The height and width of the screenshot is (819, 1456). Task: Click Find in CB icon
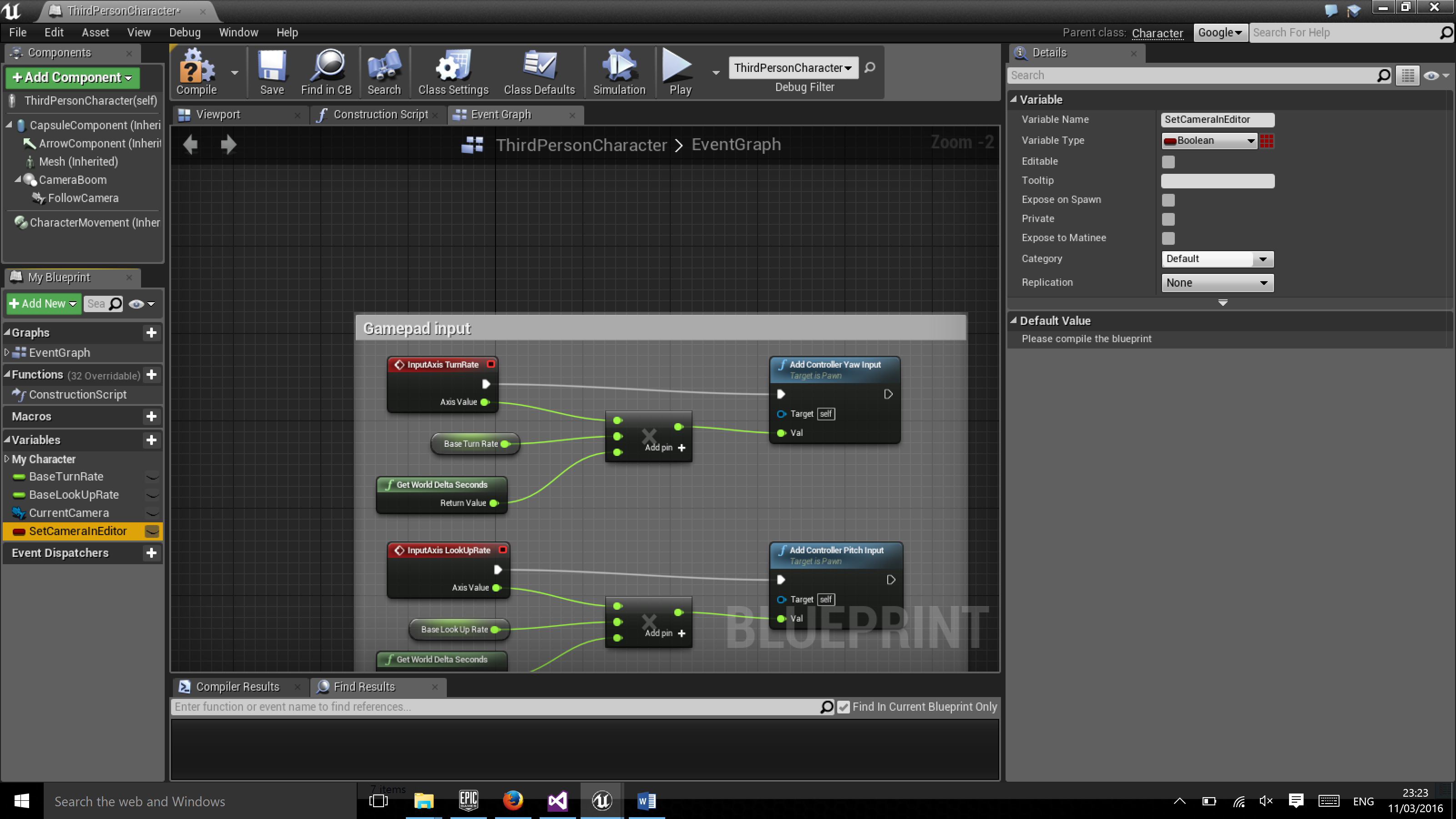click(x=326, y=72)
